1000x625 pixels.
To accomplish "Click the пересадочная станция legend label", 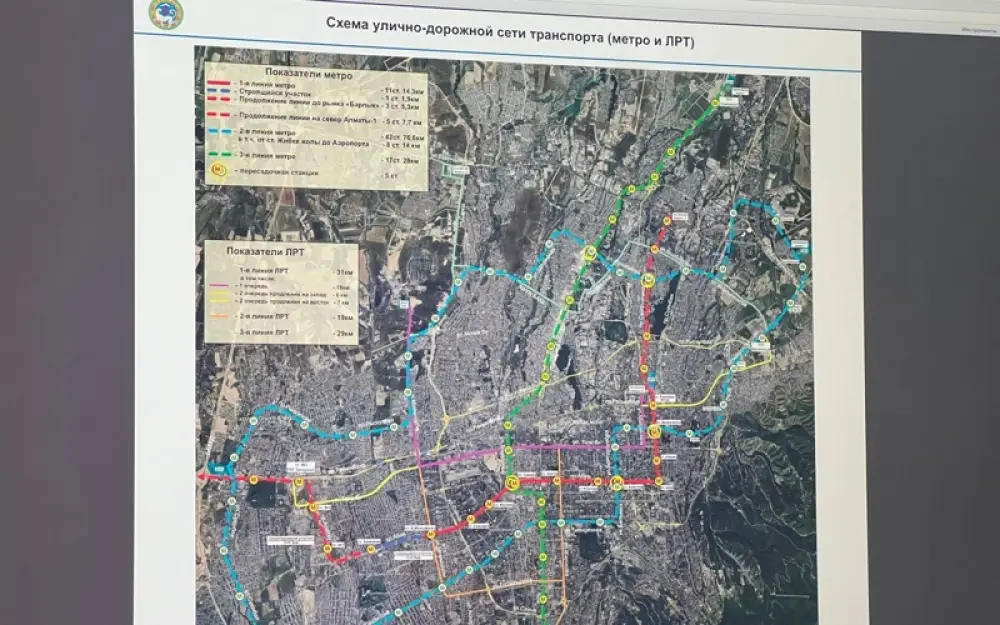I will [280, 172].
